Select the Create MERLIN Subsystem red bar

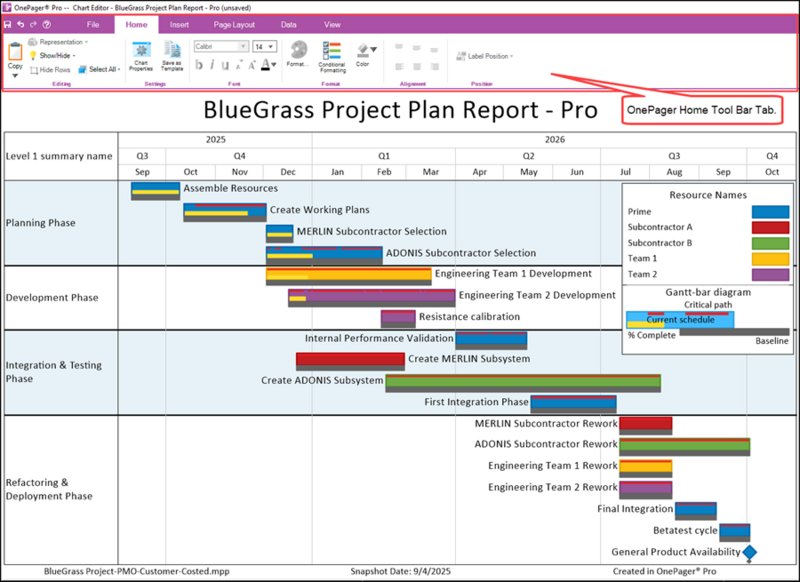tap(351, 360)
